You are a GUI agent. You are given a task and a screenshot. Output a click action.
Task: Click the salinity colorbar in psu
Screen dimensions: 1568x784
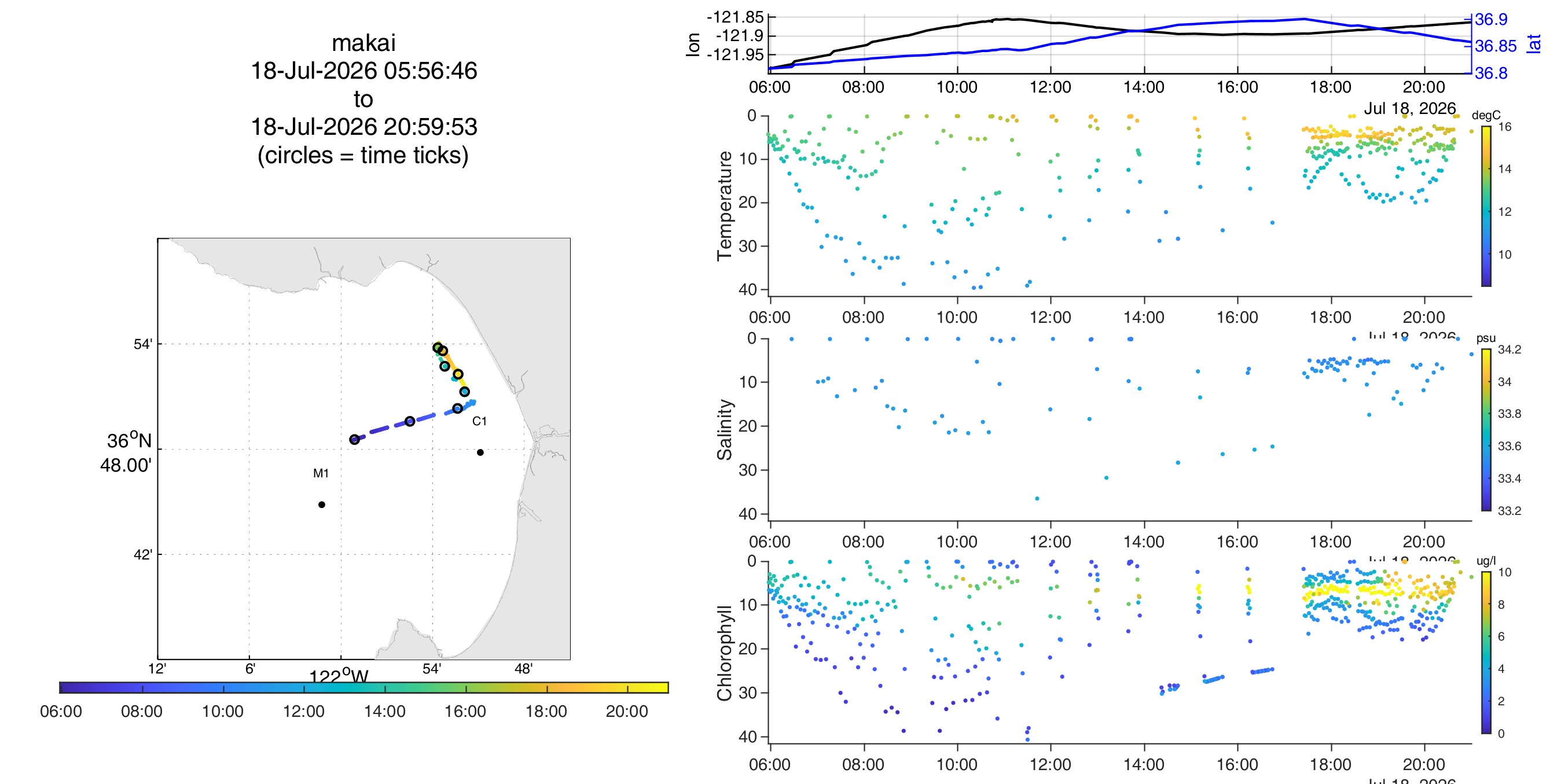coord(1486,430)
